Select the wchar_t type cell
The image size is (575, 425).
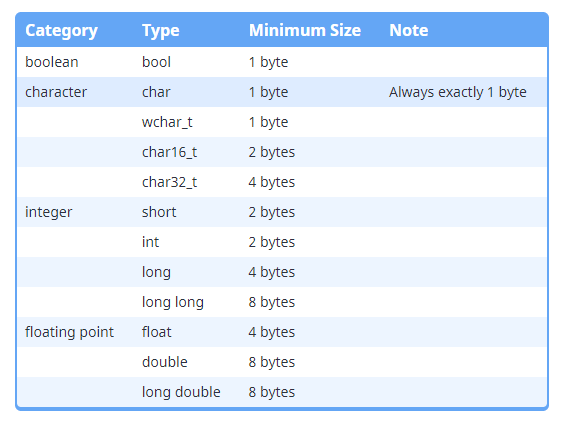[x=167, y=122]
